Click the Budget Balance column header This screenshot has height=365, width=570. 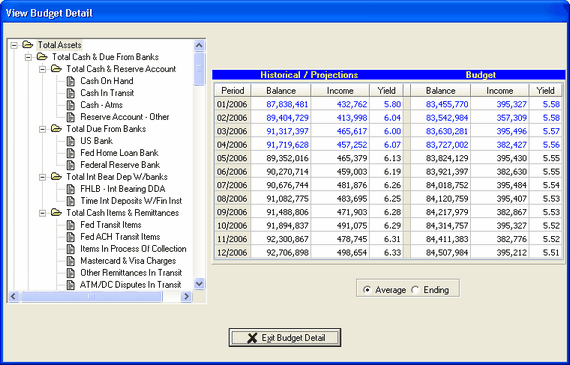click(441, 91)
